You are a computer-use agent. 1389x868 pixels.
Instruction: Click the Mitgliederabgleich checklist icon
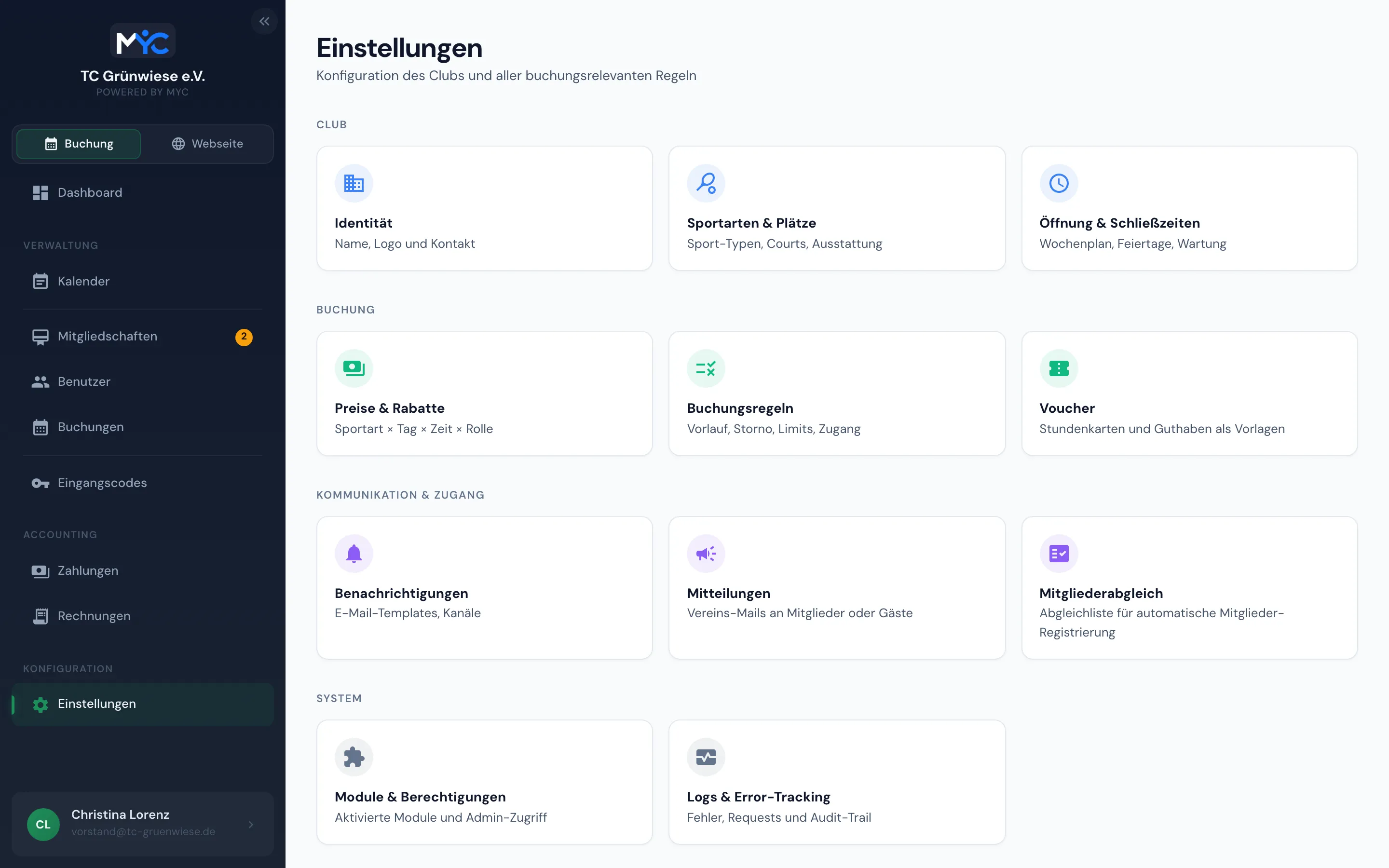coord(1059,554)
